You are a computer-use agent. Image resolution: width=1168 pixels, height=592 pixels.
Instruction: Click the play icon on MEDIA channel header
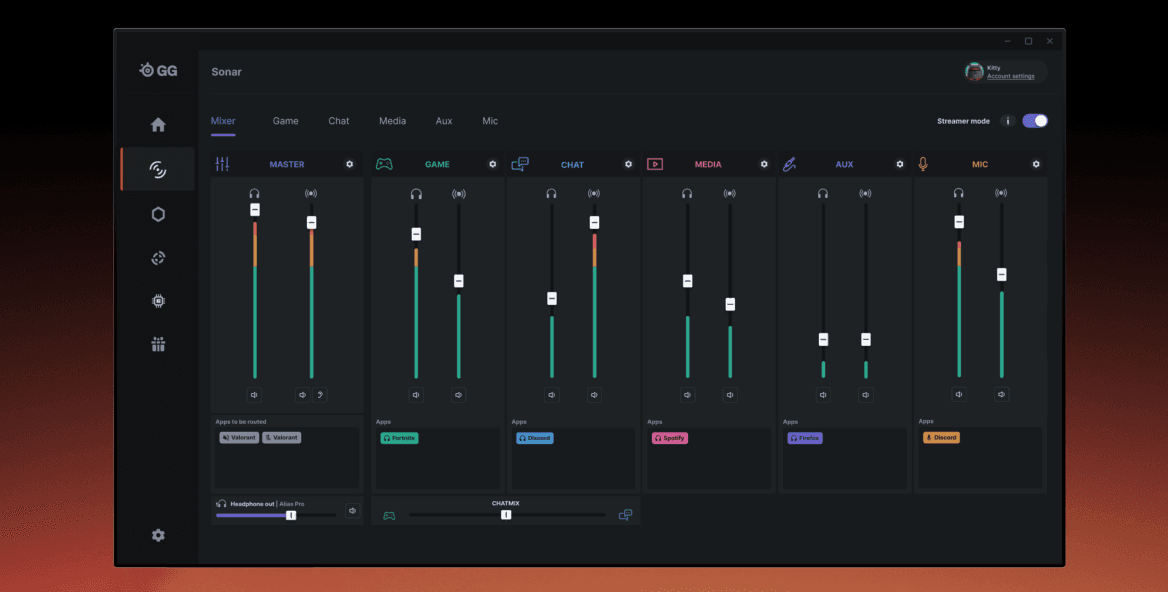[655, 163]
